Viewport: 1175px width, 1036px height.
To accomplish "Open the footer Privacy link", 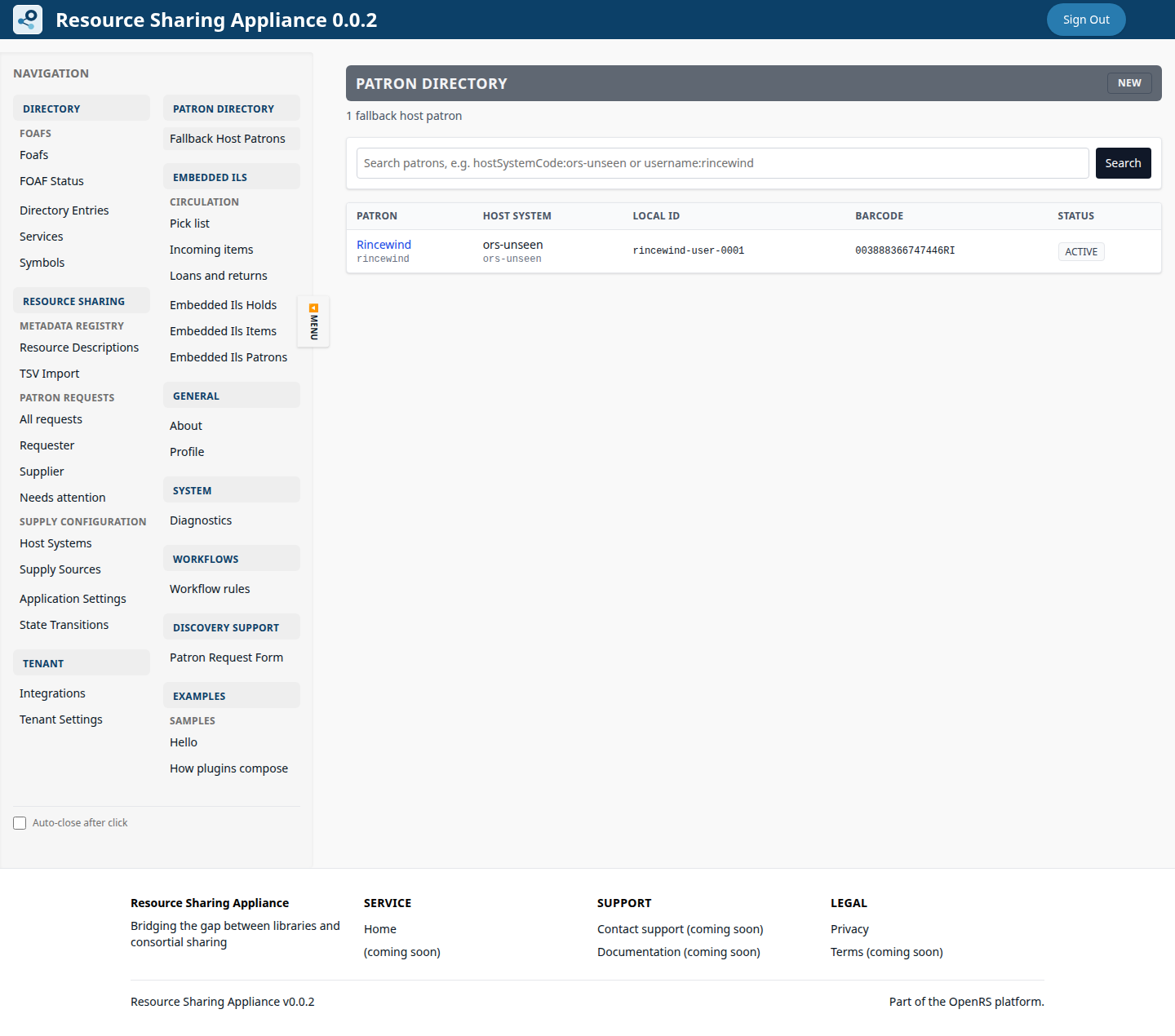I will 849,929.
